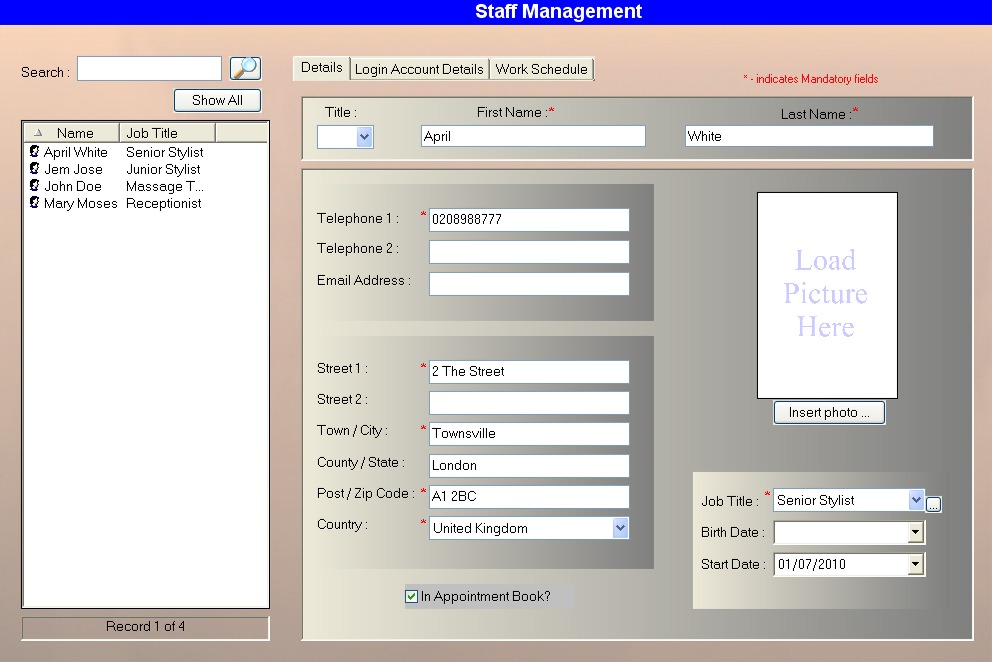992x662 pixels.
Task: Click the Record 1 of 4 status bar
Action: pyautogui.click(x=146, y=627)
